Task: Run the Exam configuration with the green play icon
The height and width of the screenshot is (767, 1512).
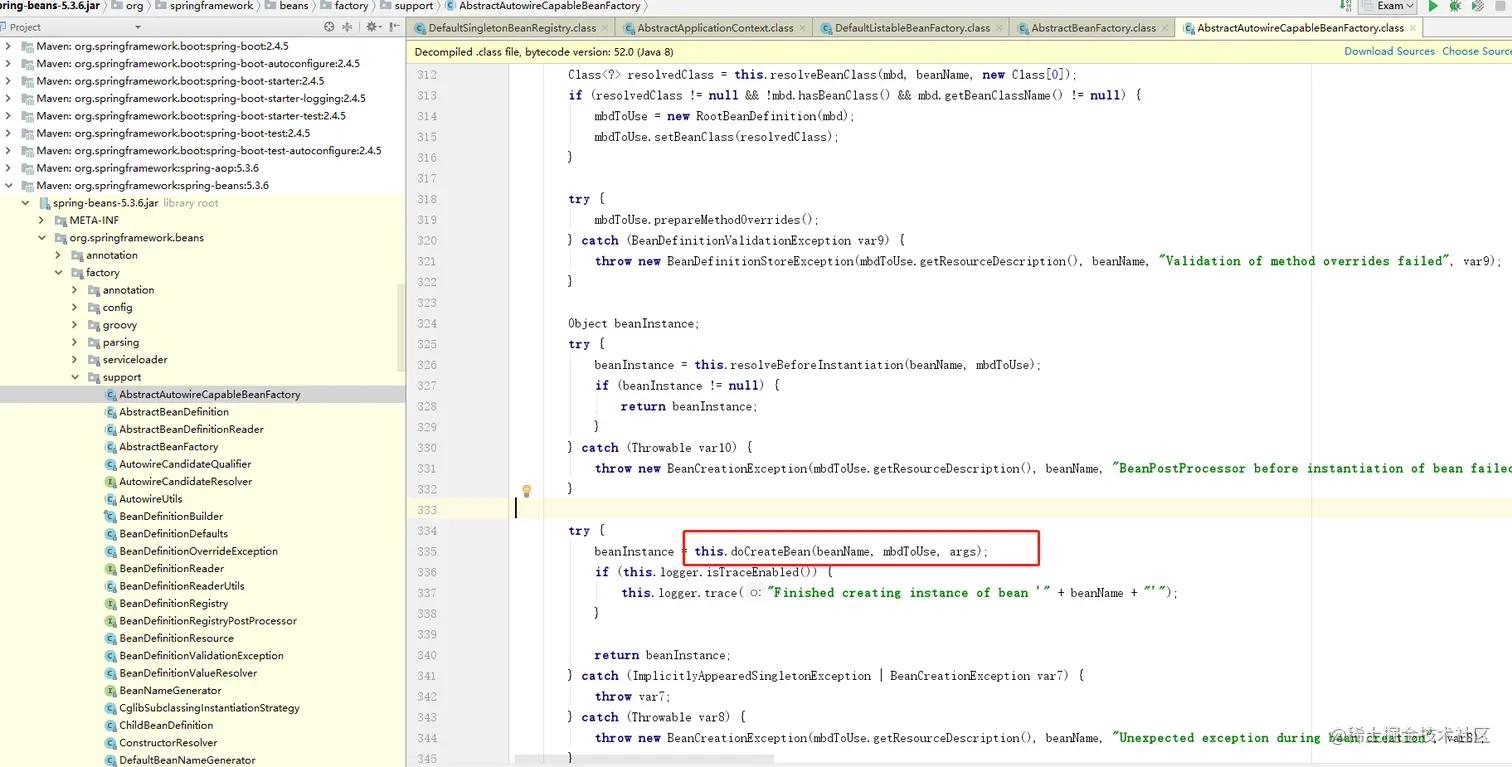Action: pos(1433,6)
